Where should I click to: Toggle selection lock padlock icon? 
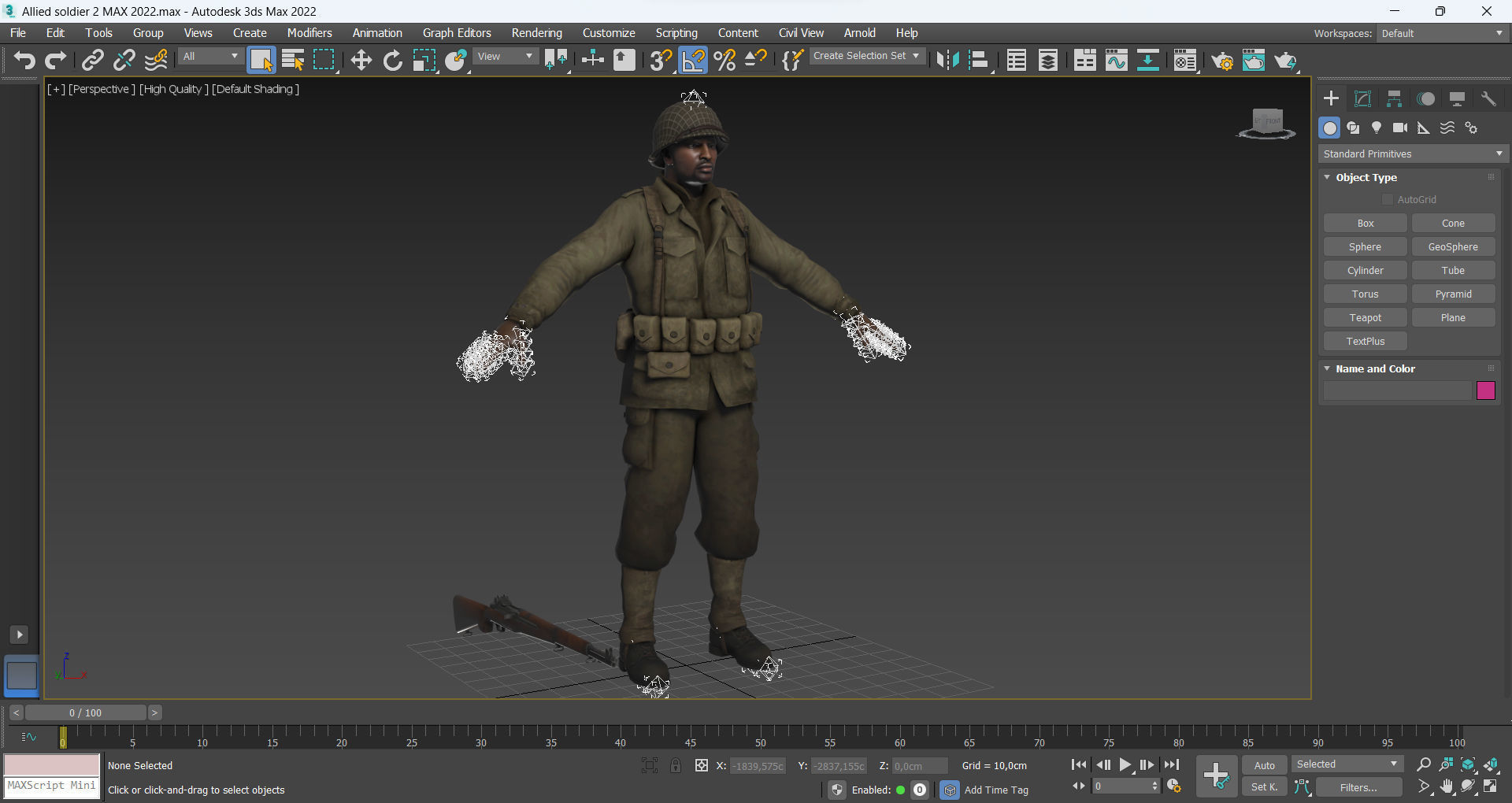(x=676, y=765)
